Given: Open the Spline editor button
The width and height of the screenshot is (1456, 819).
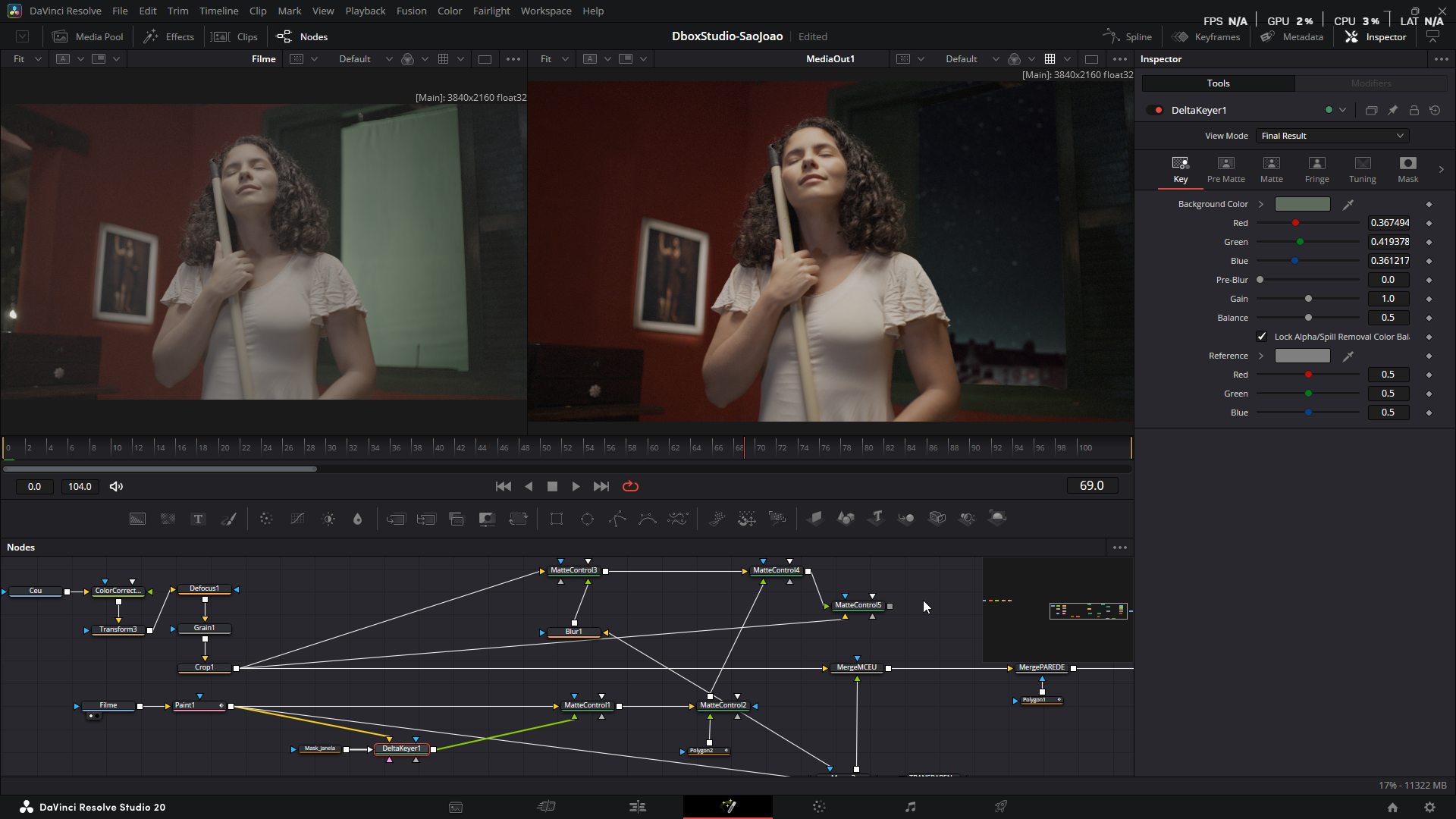Looking at the screenshot, I should coord(1128,37).
